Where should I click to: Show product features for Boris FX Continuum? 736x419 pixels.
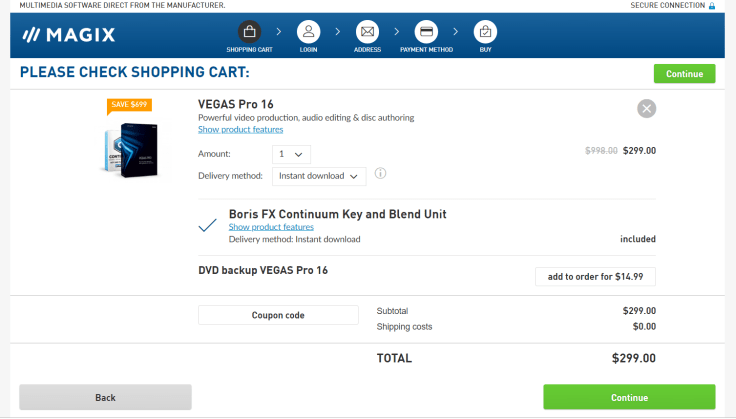(x=271, y=227)
